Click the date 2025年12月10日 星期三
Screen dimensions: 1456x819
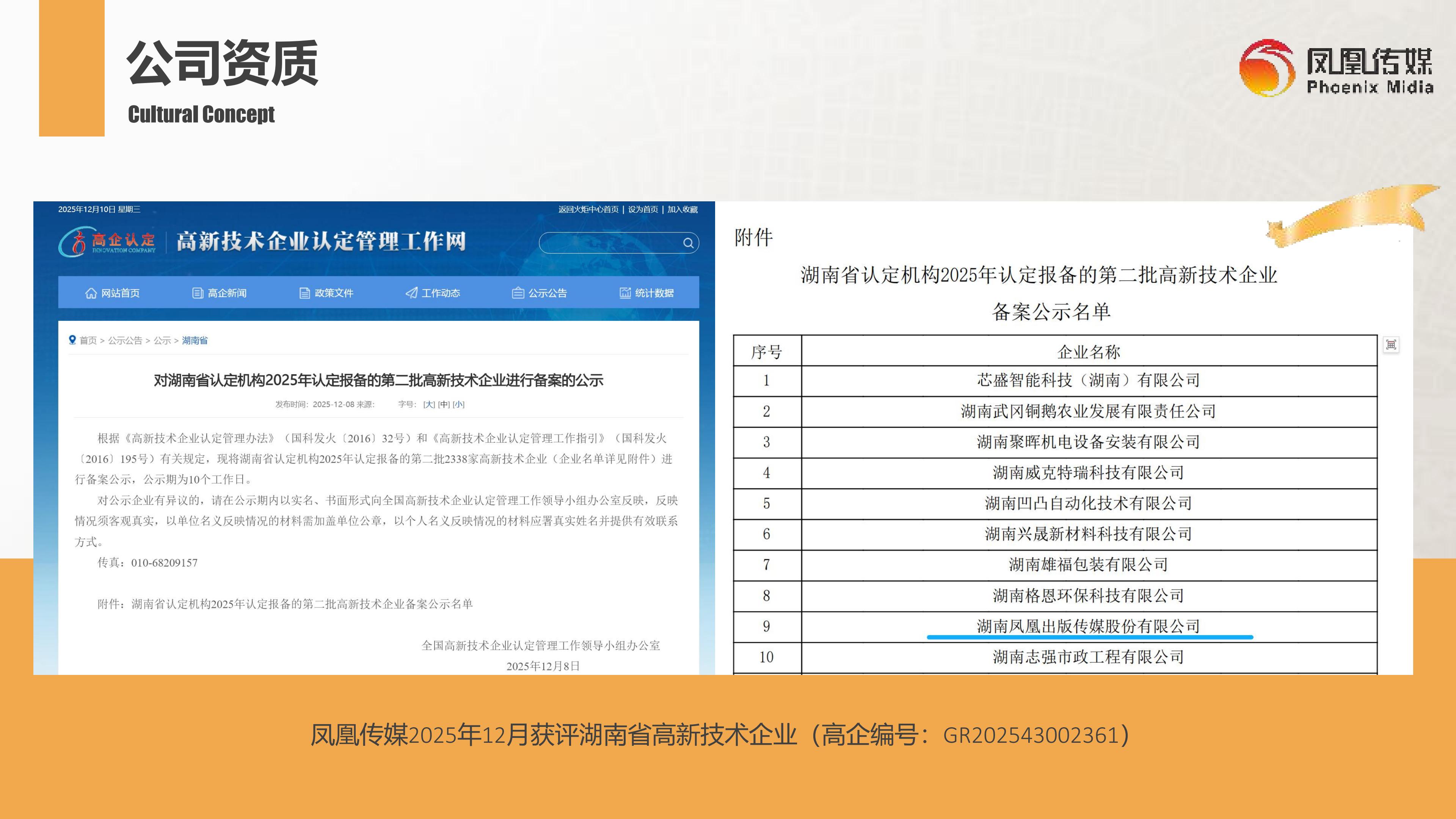click(99, 209)
